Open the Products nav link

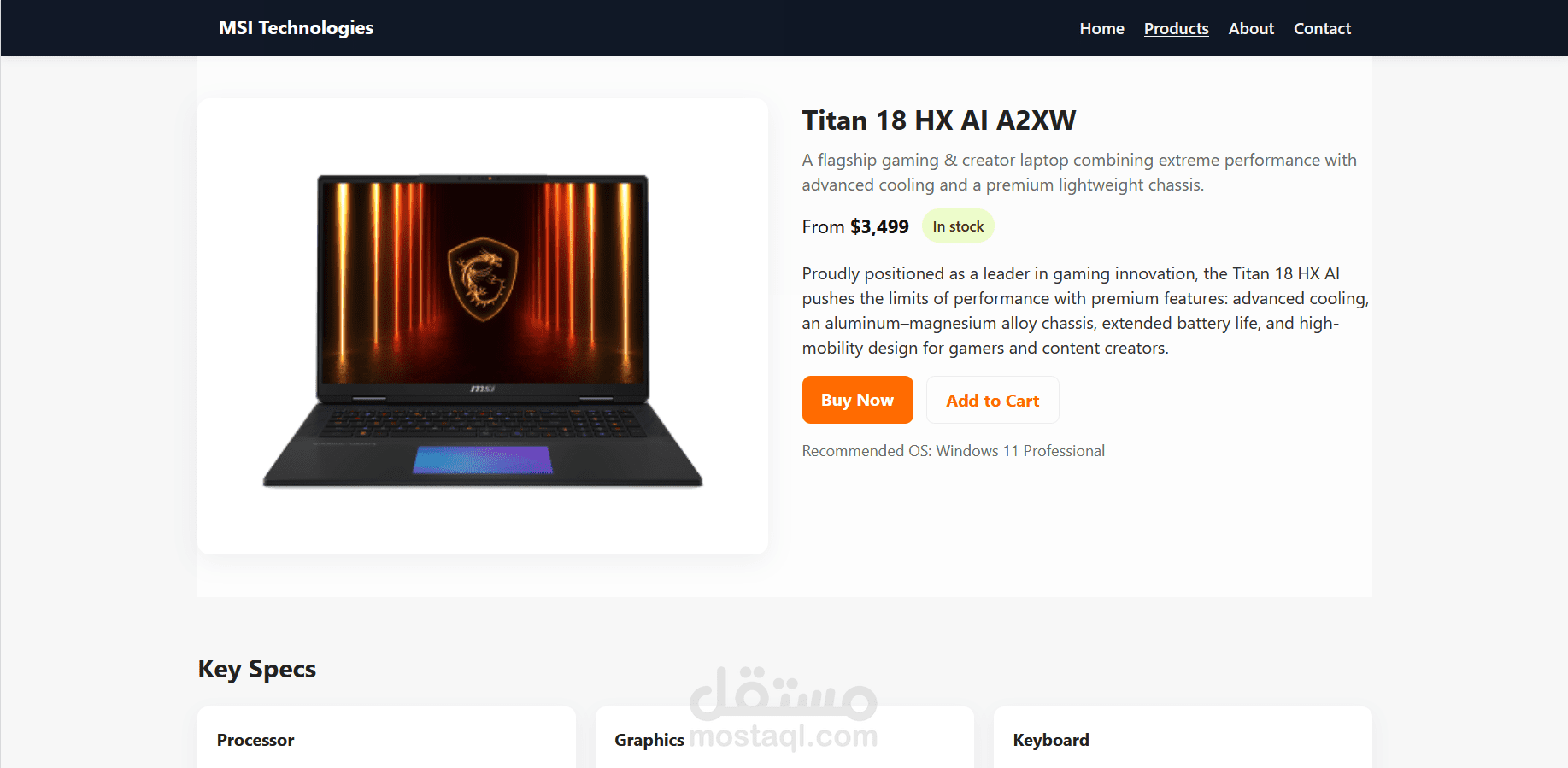pyautogui.click(x=1176, y=28)
